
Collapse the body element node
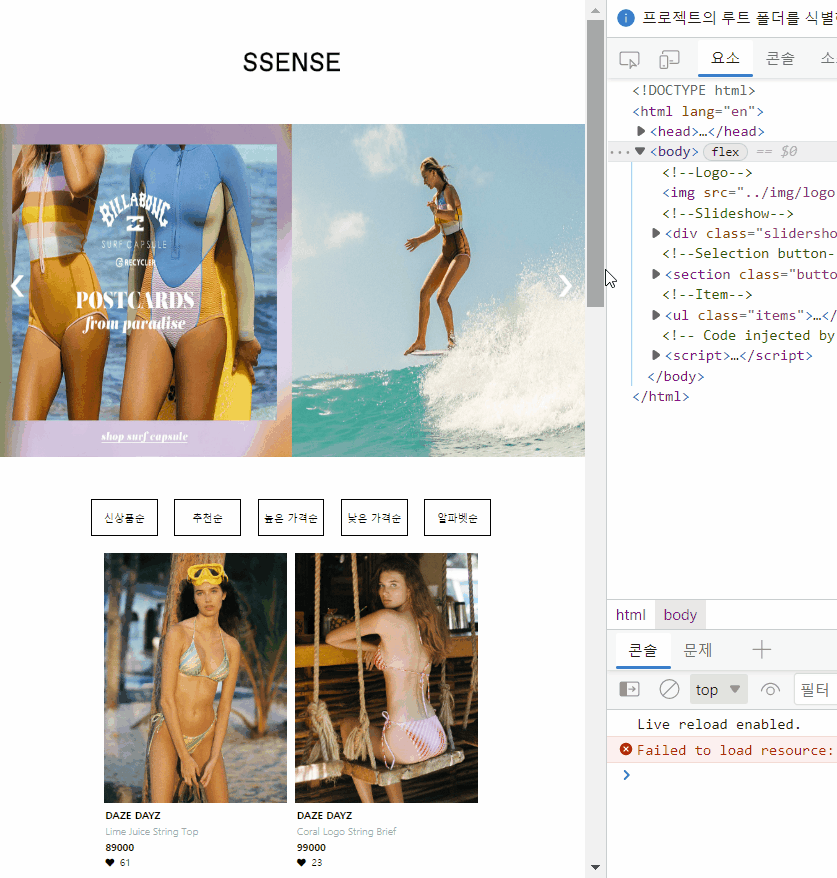point(640,151)
